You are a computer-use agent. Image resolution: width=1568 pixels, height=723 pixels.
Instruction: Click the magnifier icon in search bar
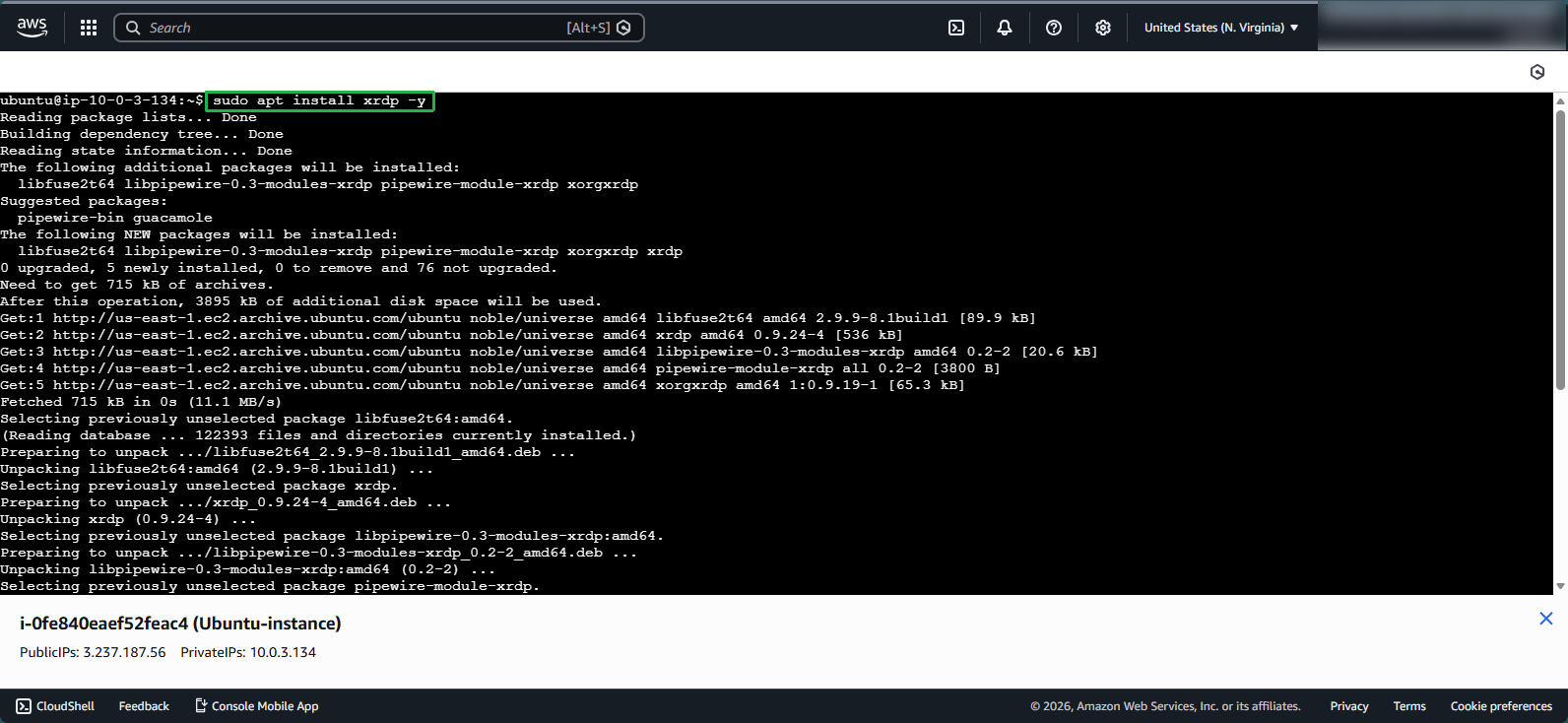tap(133, 28)
